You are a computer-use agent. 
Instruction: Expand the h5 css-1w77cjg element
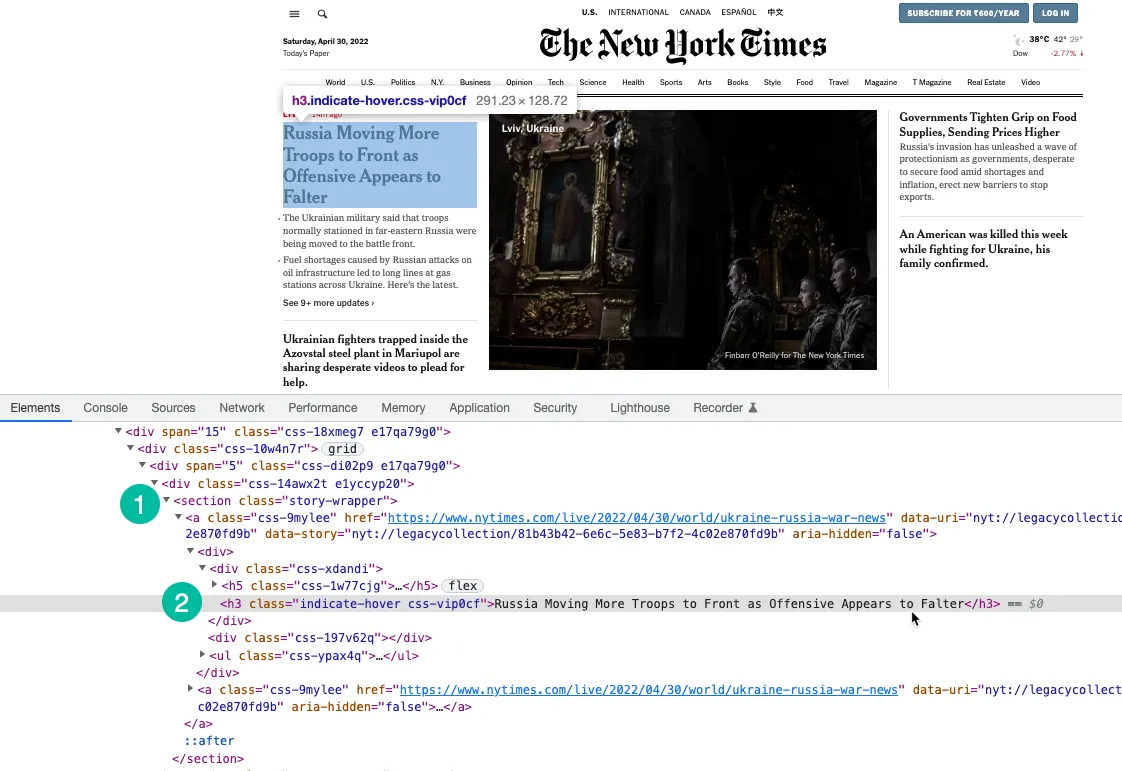coord(214,585)
